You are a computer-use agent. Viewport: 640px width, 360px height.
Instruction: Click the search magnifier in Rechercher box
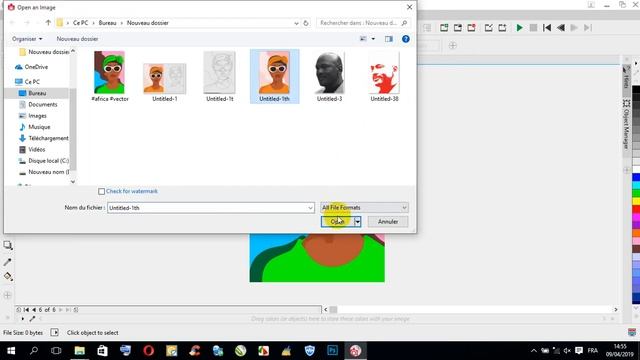tap(404, 23)
